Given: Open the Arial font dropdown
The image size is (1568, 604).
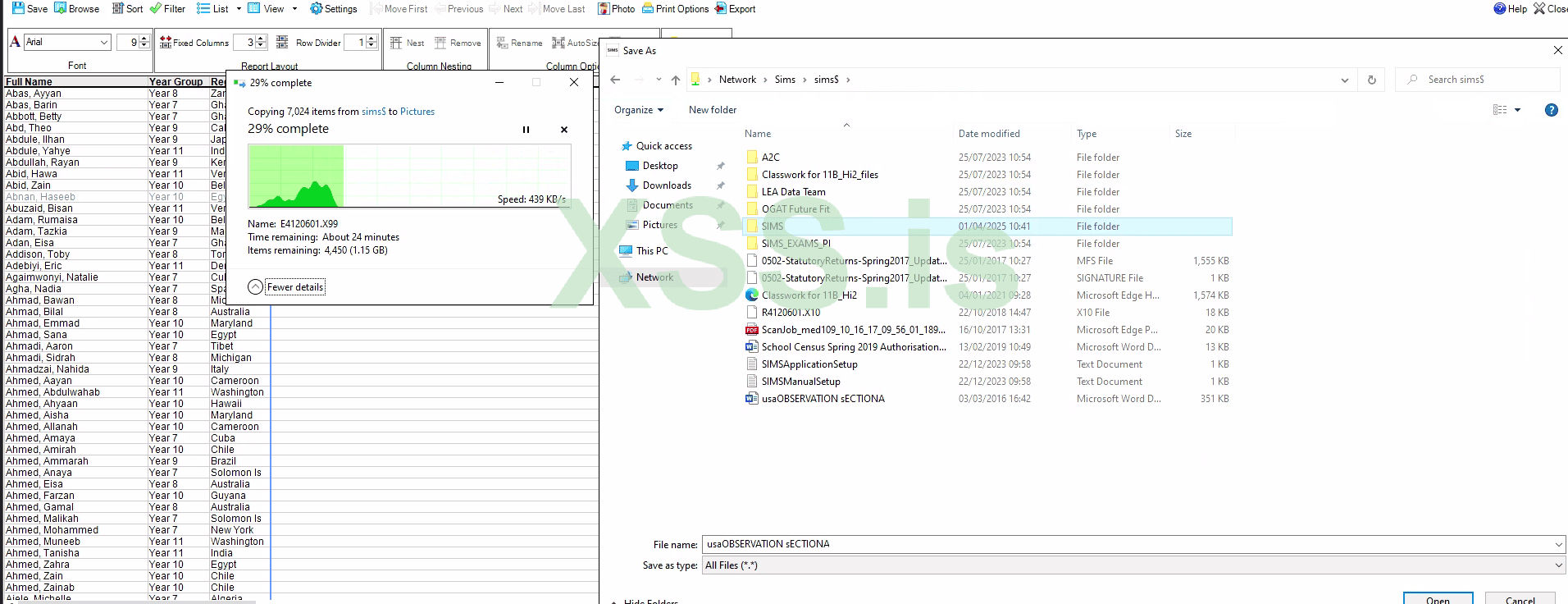Looking at the screenshot, I should [x=104, y=42].
